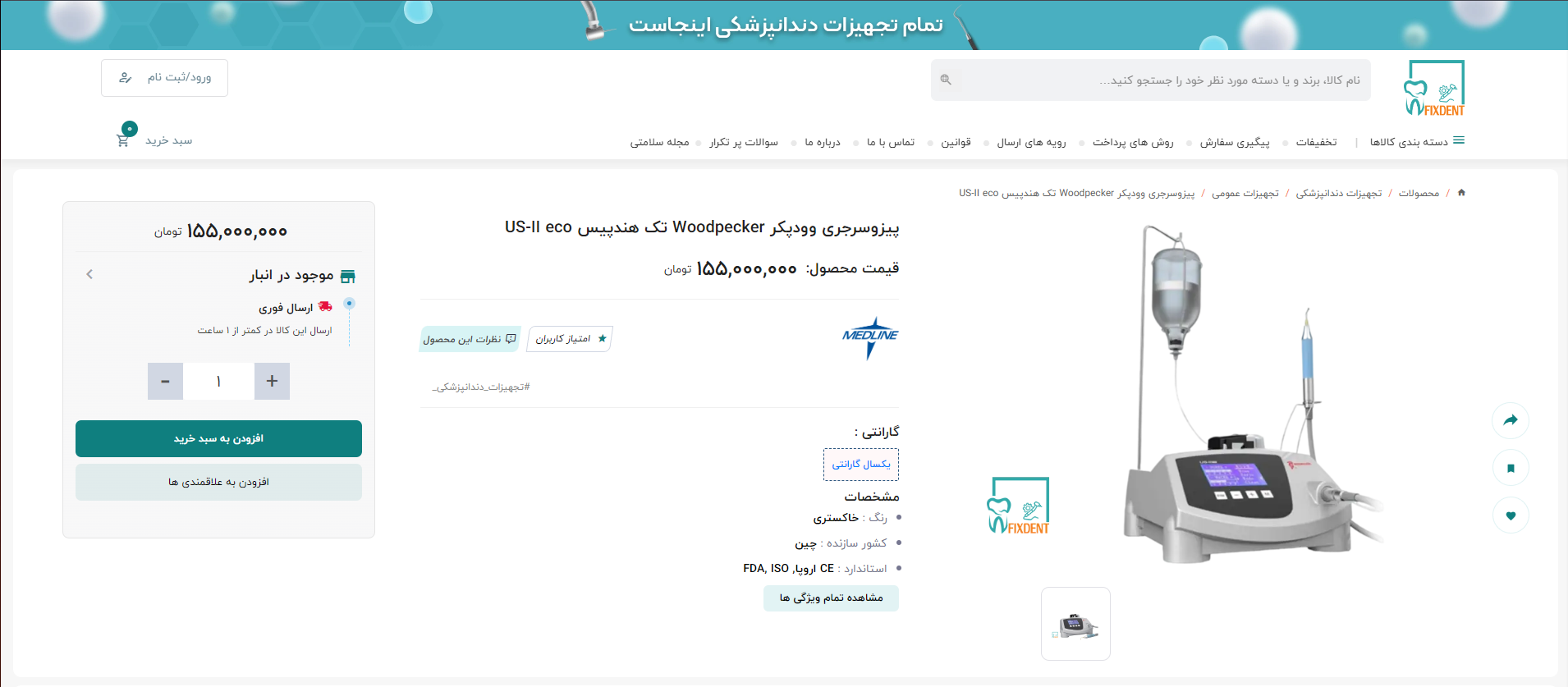Expand the موجود در انبار chevron
Viewport: 1568px width, 687px height.
pyautogui.click(x=89, y=274)
